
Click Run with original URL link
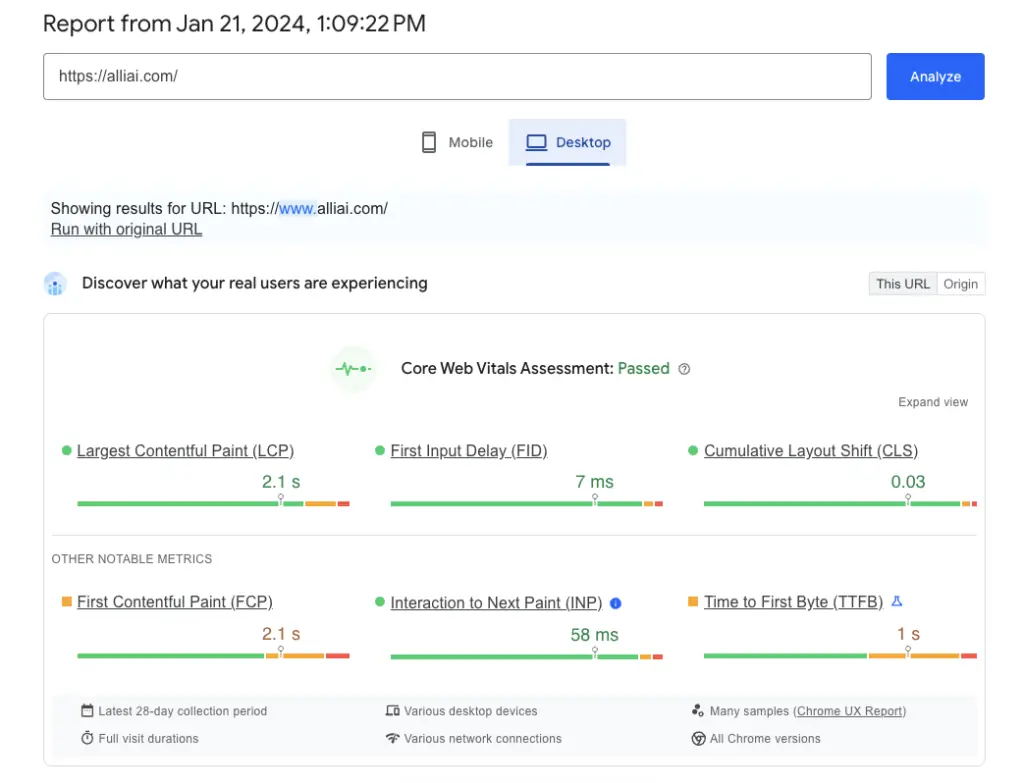point(126,229)
